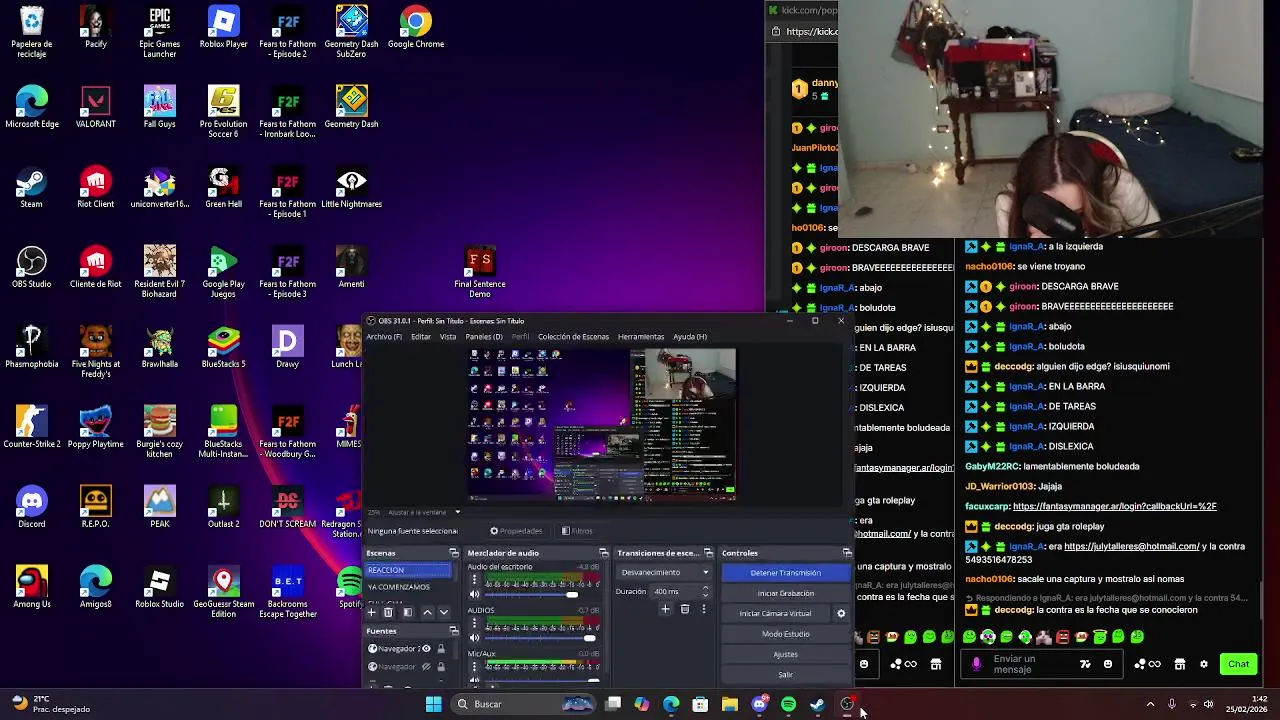Open the Herramientas menu in OBS

(641, 337)
